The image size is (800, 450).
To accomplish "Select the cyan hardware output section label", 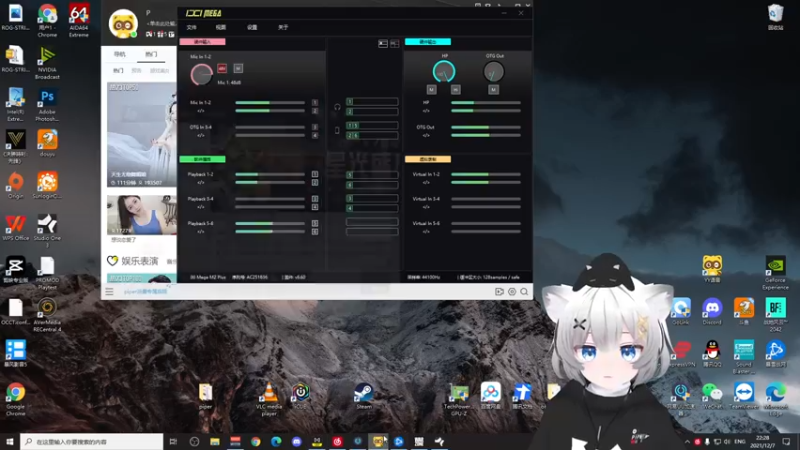I will (428, 42).
